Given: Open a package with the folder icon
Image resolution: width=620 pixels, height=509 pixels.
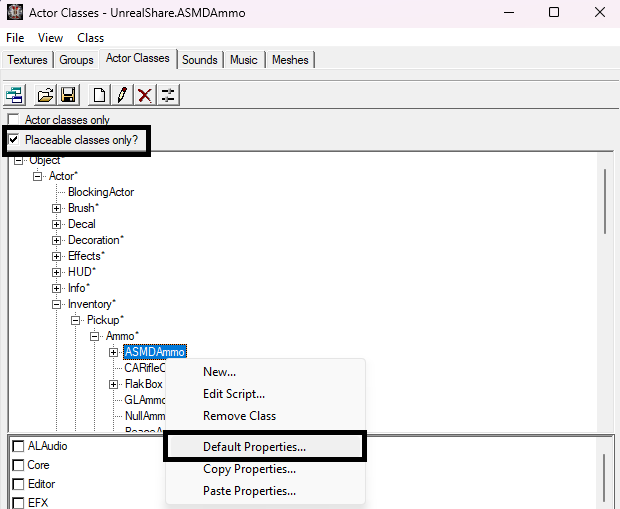Looking at the screenshot, I should [45, 95].
